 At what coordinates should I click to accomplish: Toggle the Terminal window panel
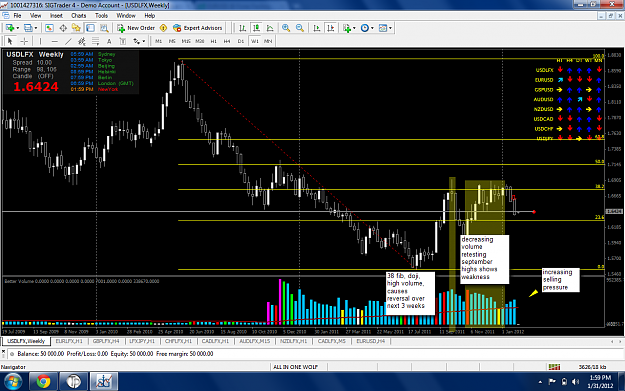tap(90, 28)
